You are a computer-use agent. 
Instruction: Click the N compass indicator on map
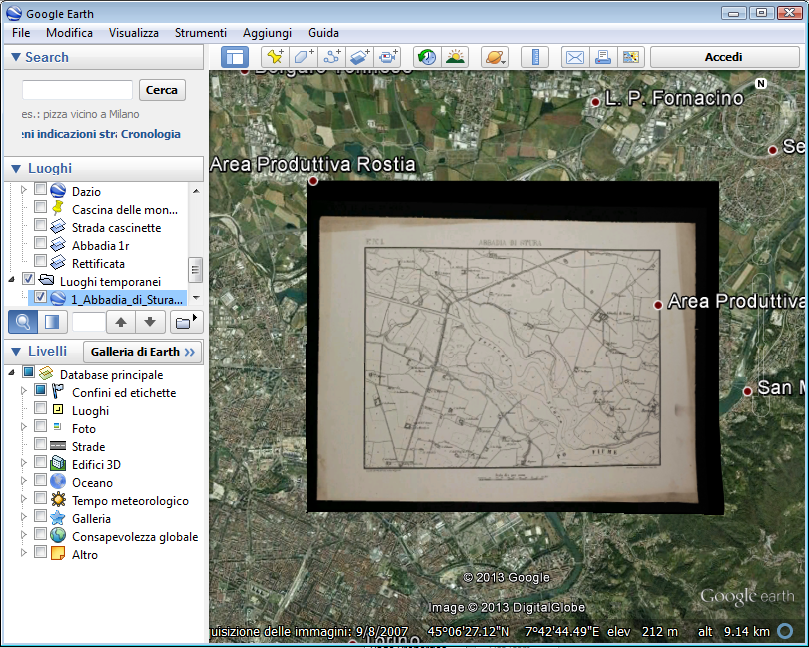761,83
